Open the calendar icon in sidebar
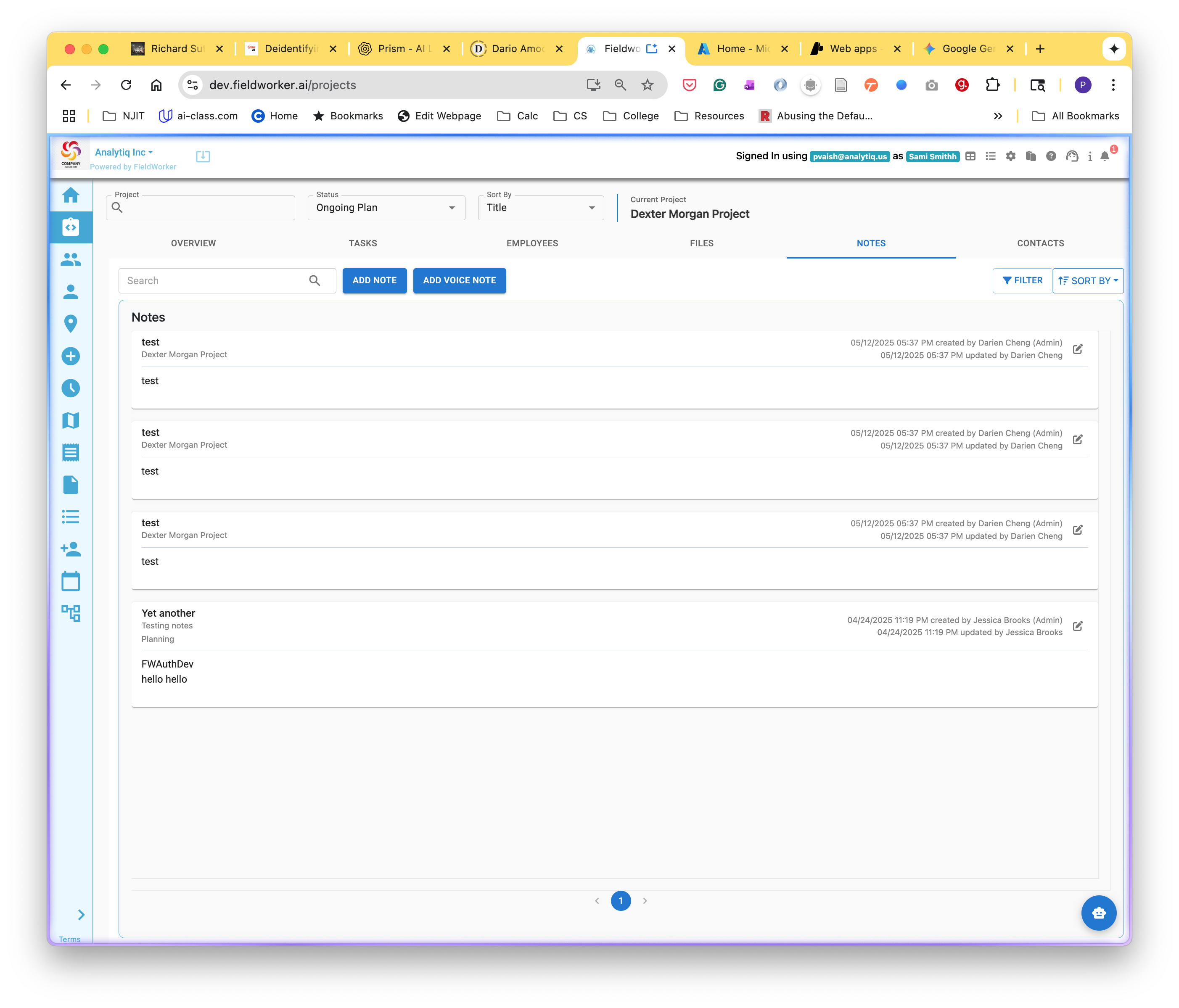This screenshot has height=1008, width=1179. click(71, 581)
